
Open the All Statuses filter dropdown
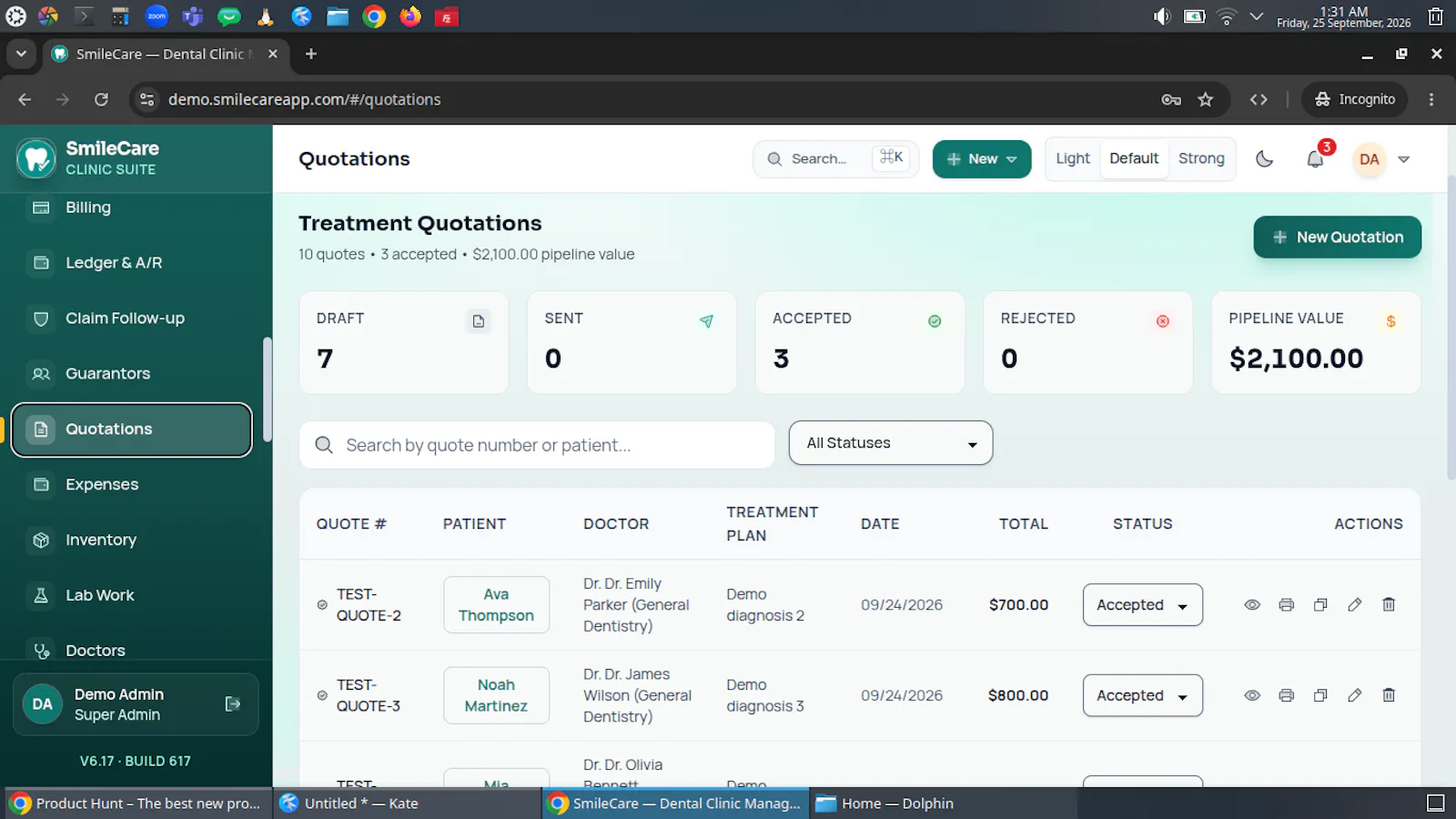(x=891, y=443)
